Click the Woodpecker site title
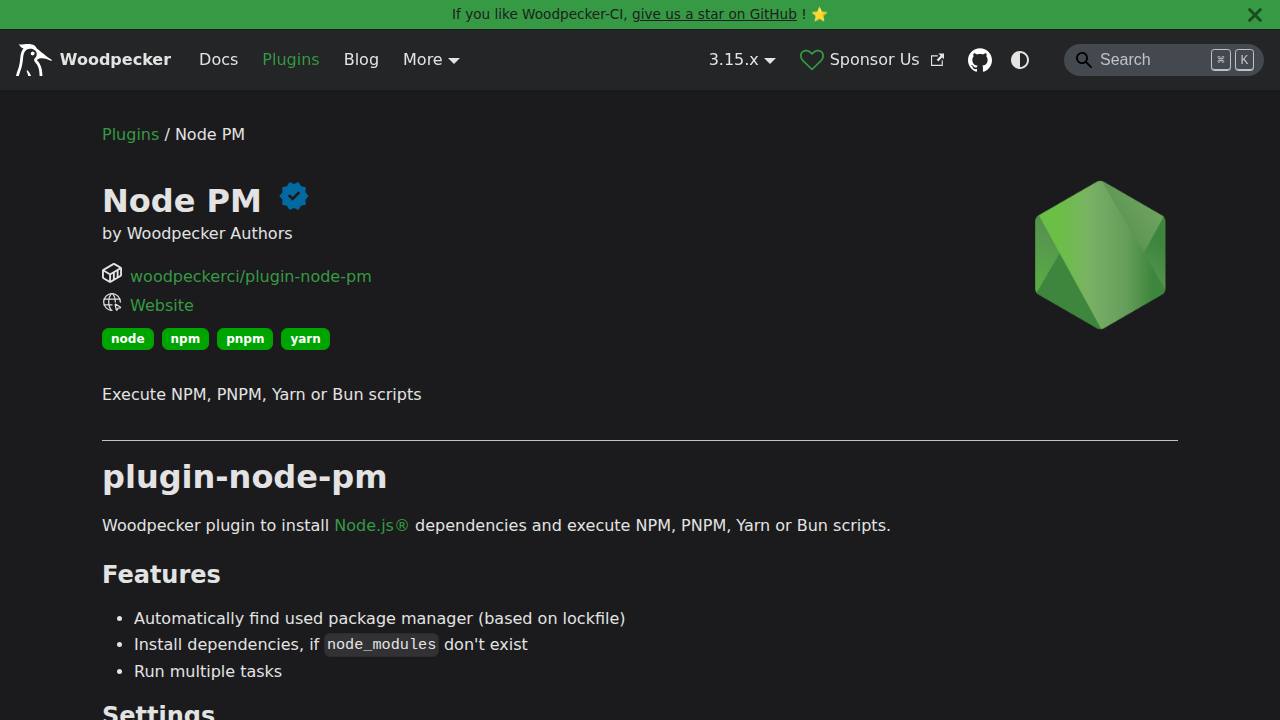 pos(115,60)
